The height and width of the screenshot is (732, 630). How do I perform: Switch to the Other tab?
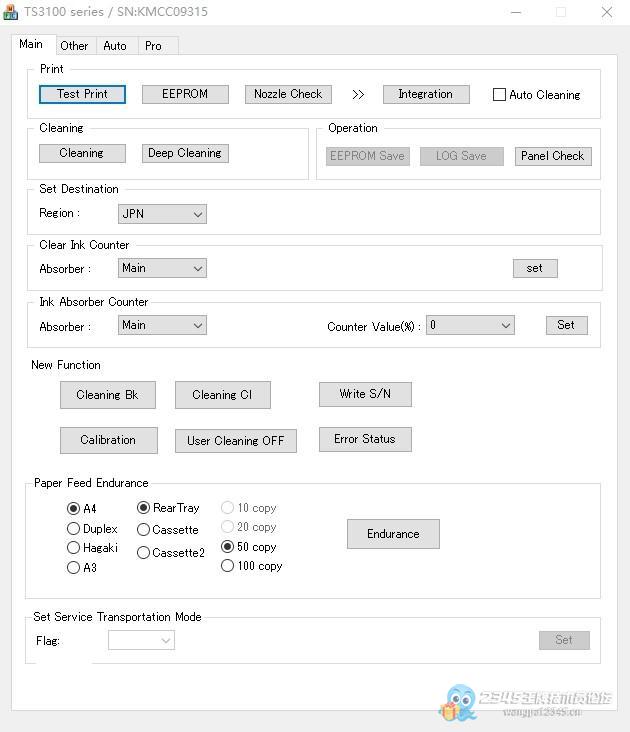tap(74, 46)
